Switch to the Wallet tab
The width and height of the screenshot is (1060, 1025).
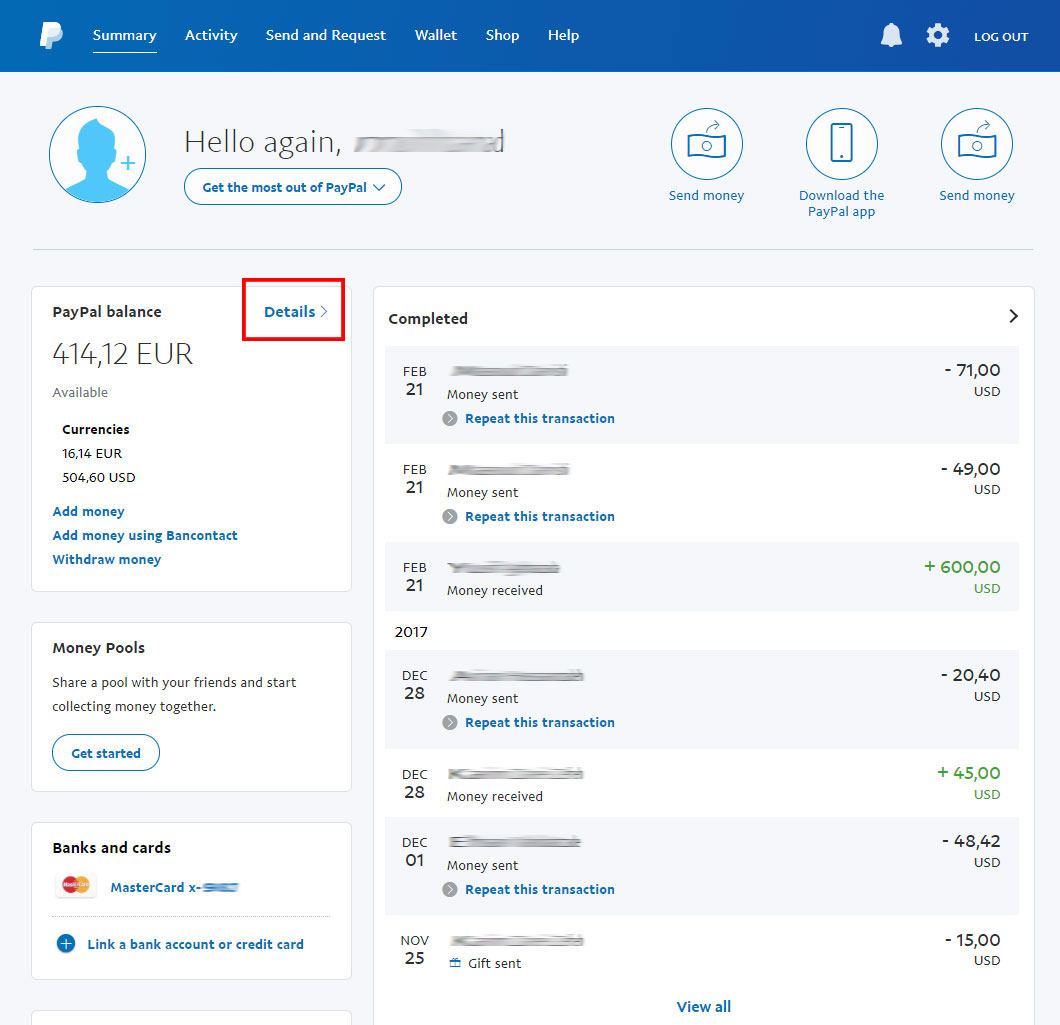(436, 35)
